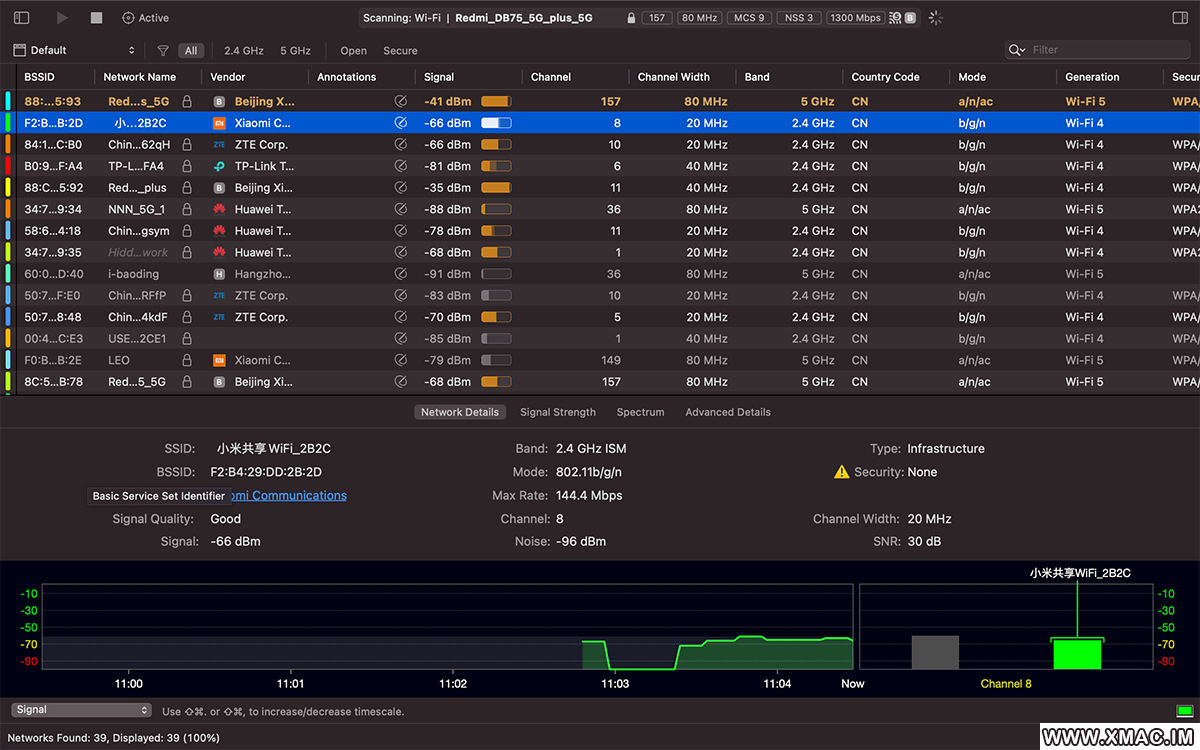Enable the 2.4 GHz band filter
This screenshot has height=750, width=1200.
coord(244,50)
